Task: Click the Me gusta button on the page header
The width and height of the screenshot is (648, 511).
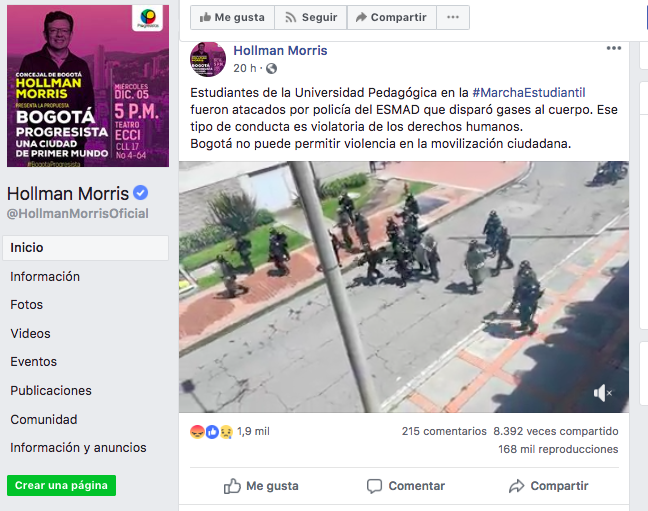Action: (232, 17)
